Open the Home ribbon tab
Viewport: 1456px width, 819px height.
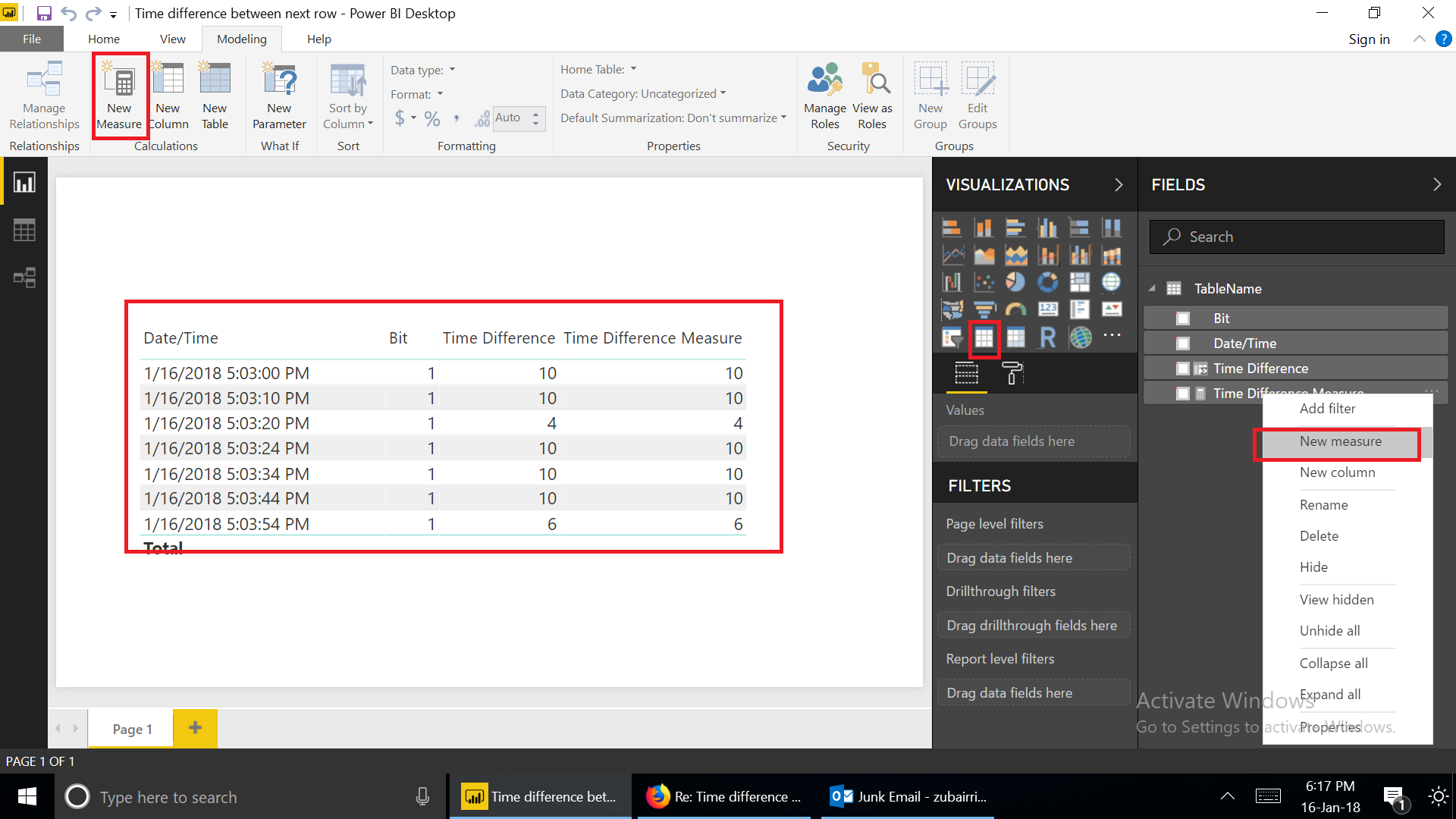pyautogui.click(x=104, y=39)
